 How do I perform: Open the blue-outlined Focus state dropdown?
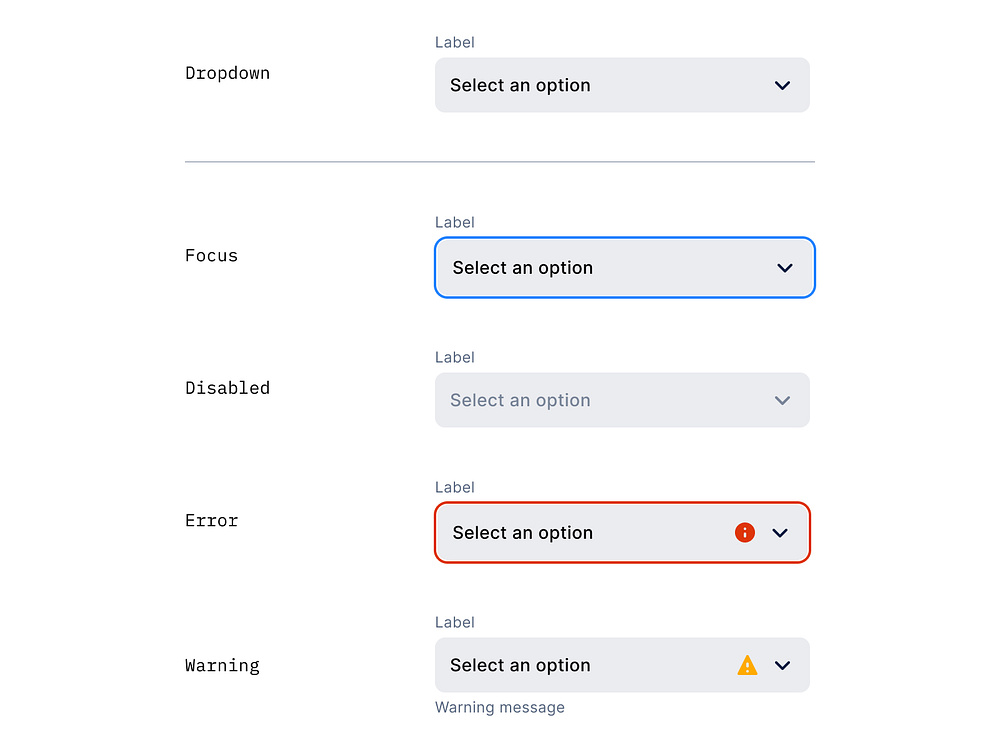pyautogui.click(x=600, y=267)
